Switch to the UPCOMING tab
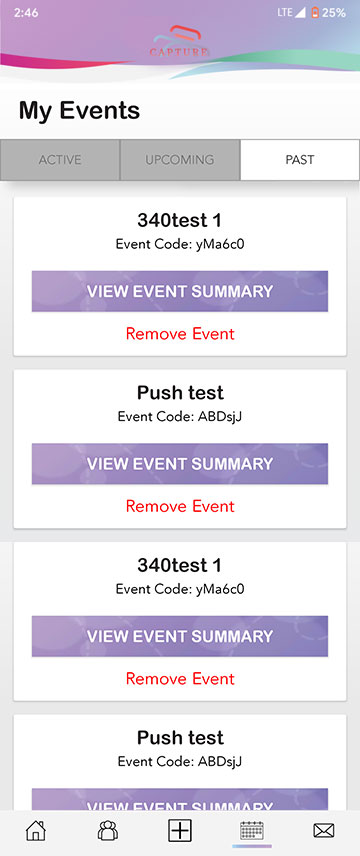The width and height of the screenshot is (360, 856). point(180,160)
